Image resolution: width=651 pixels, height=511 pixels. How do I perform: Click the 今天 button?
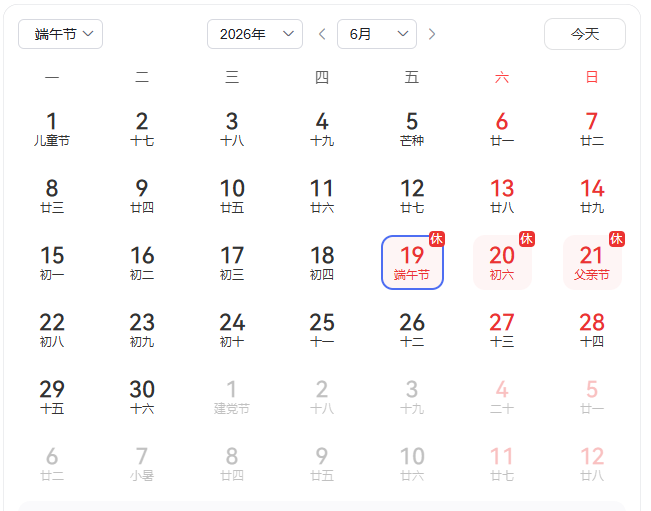(x=584, y=34)
